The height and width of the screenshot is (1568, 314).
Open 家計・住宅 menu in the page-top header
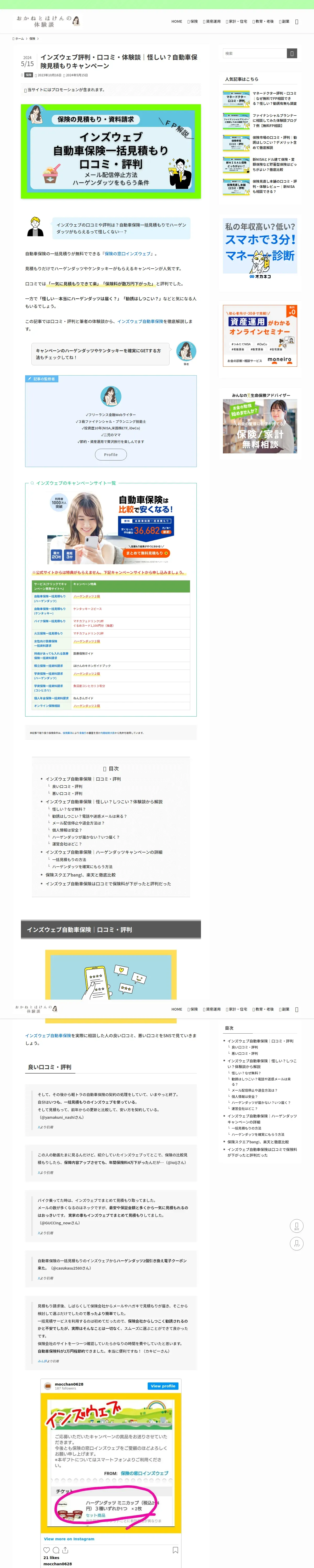237,21
